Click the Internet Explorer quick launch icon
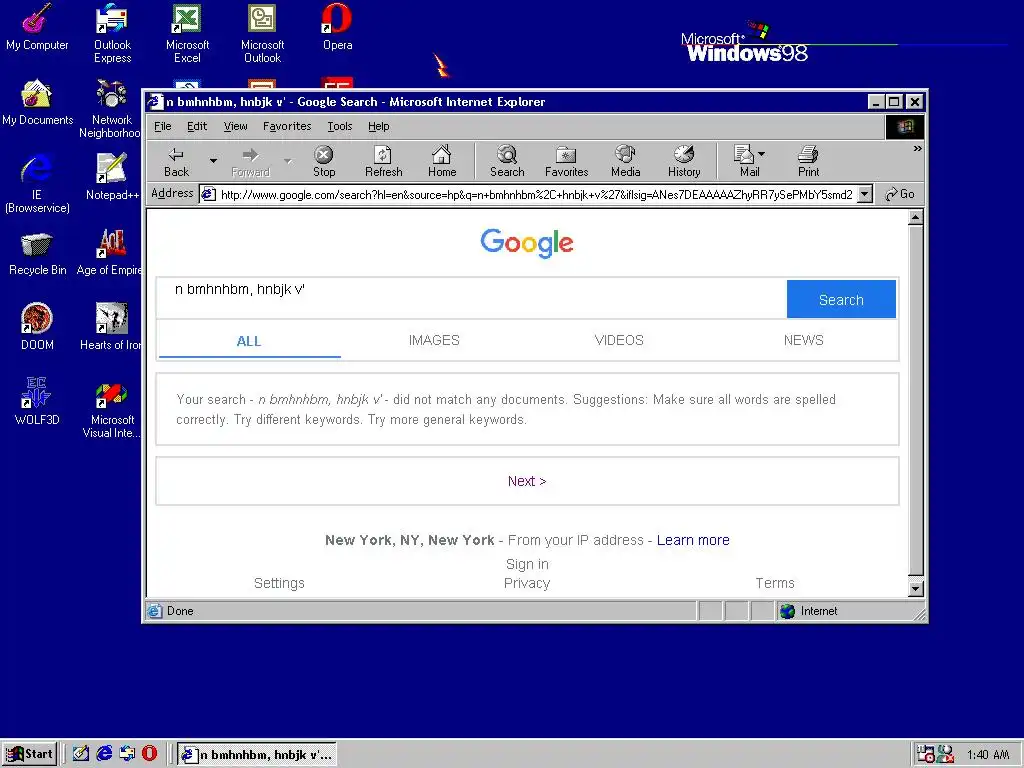1024x768 pixels. 104,754
